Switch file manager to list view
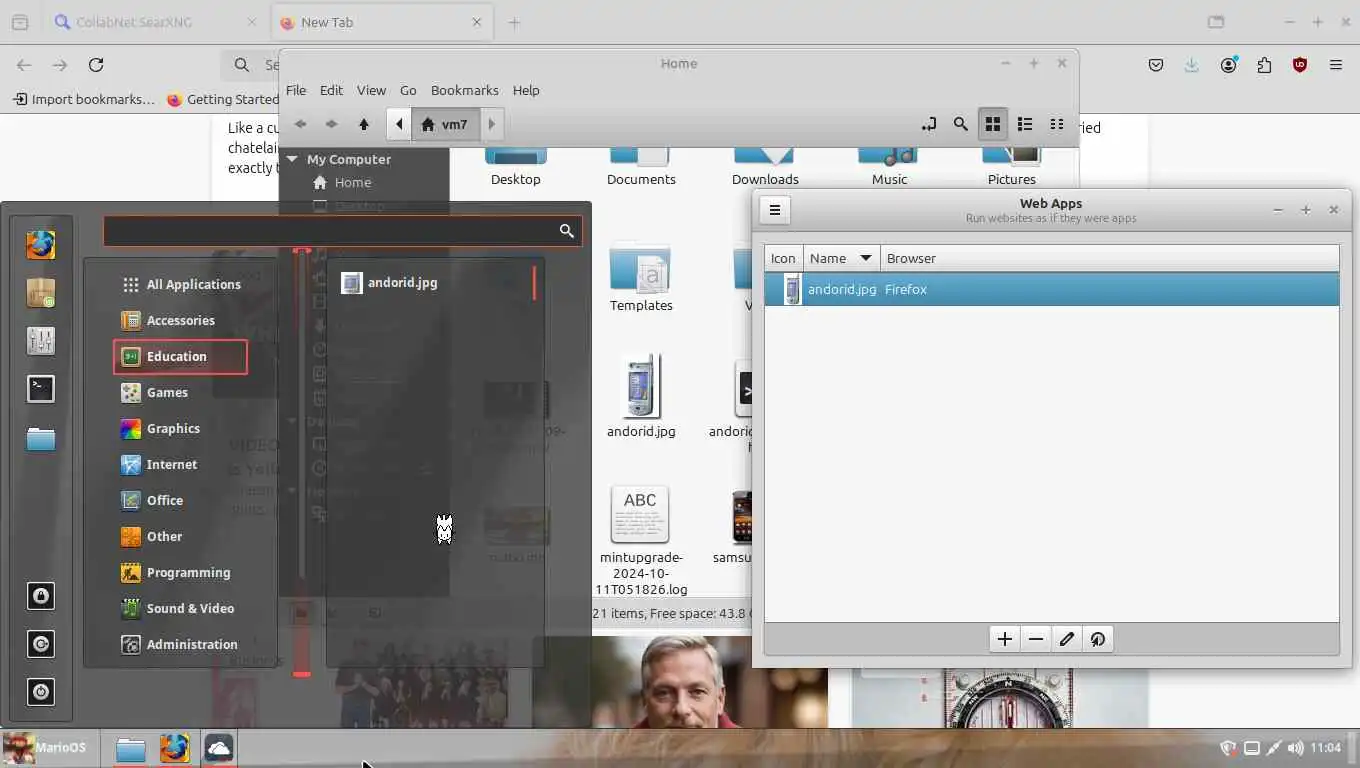Screen dimensions: 1360x768 click(1025, 124)
